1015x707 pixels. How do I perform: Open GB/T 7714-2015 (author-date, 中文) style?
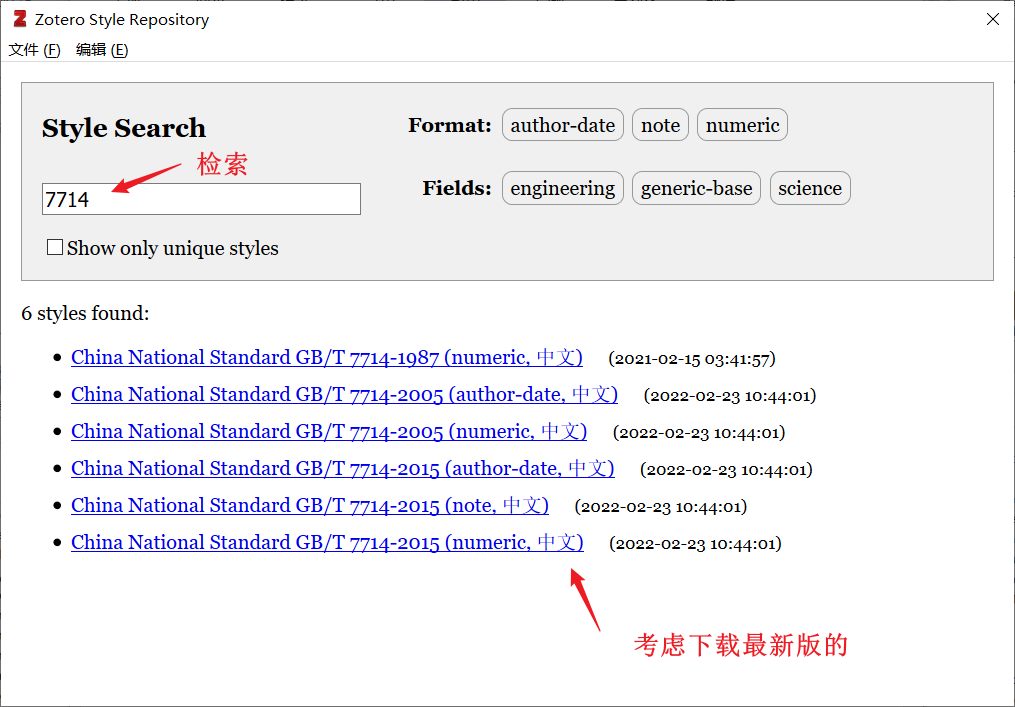pyautogui.click(x=342, y=468)
